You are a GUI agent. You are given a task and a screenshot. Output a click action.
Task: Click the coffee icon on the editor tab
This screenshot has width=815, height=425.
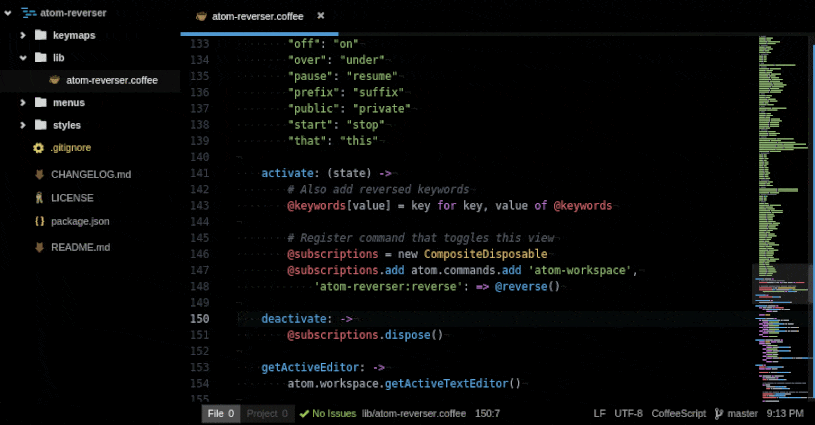point(201,17)
